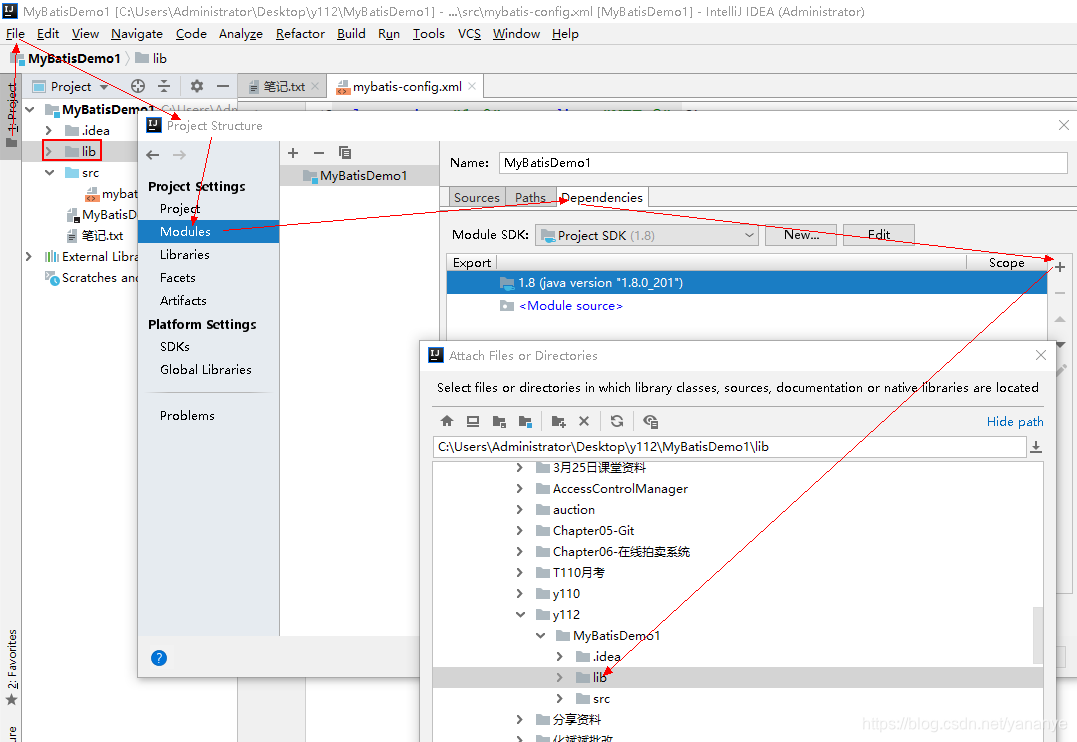Add a new module with the plus icon
1077x742 pixels.
pyautogui.click(x=293, y=153)
